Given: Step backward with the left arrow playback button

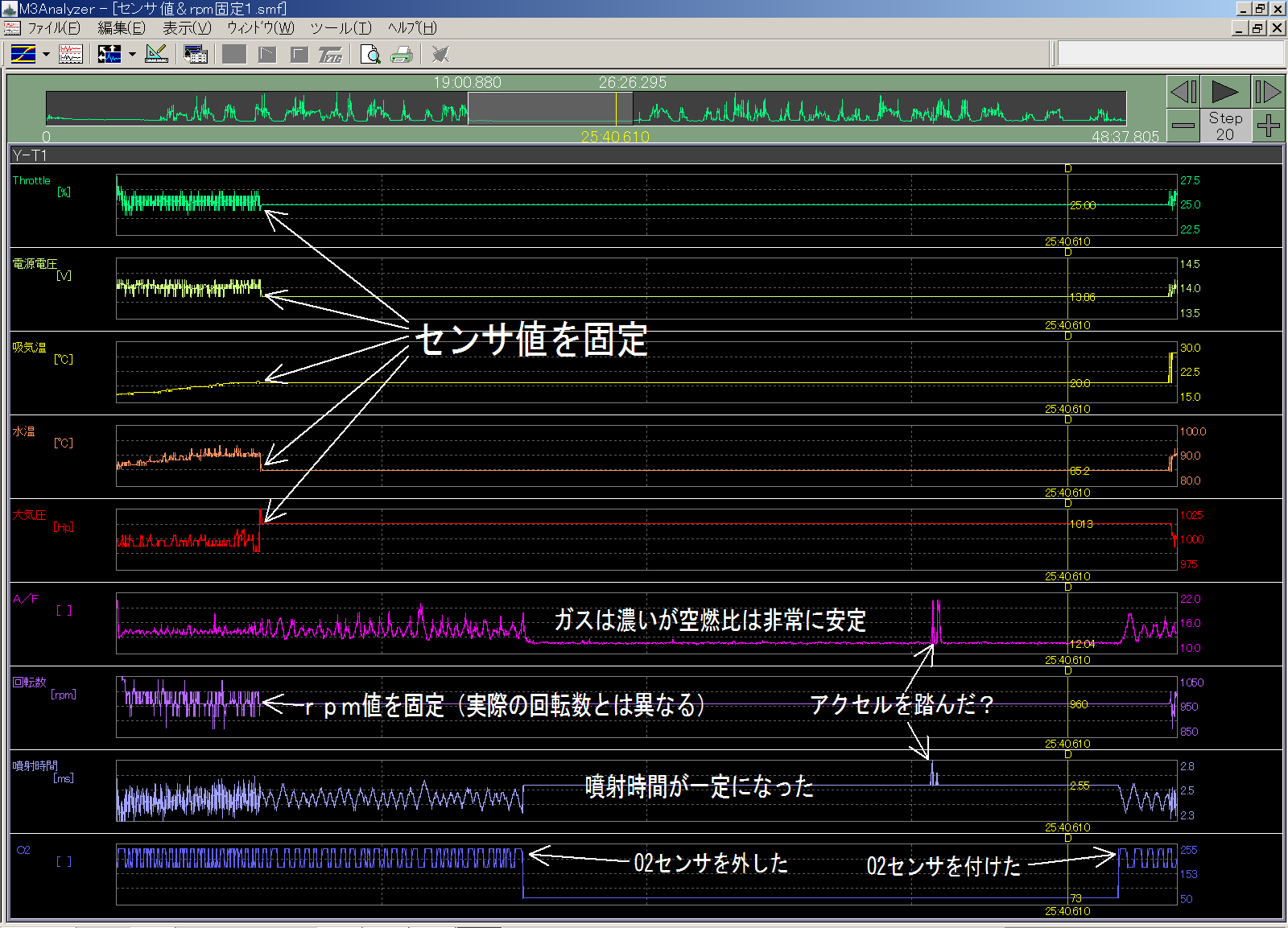Looking at the screenshot, I should coord(1183,92).
